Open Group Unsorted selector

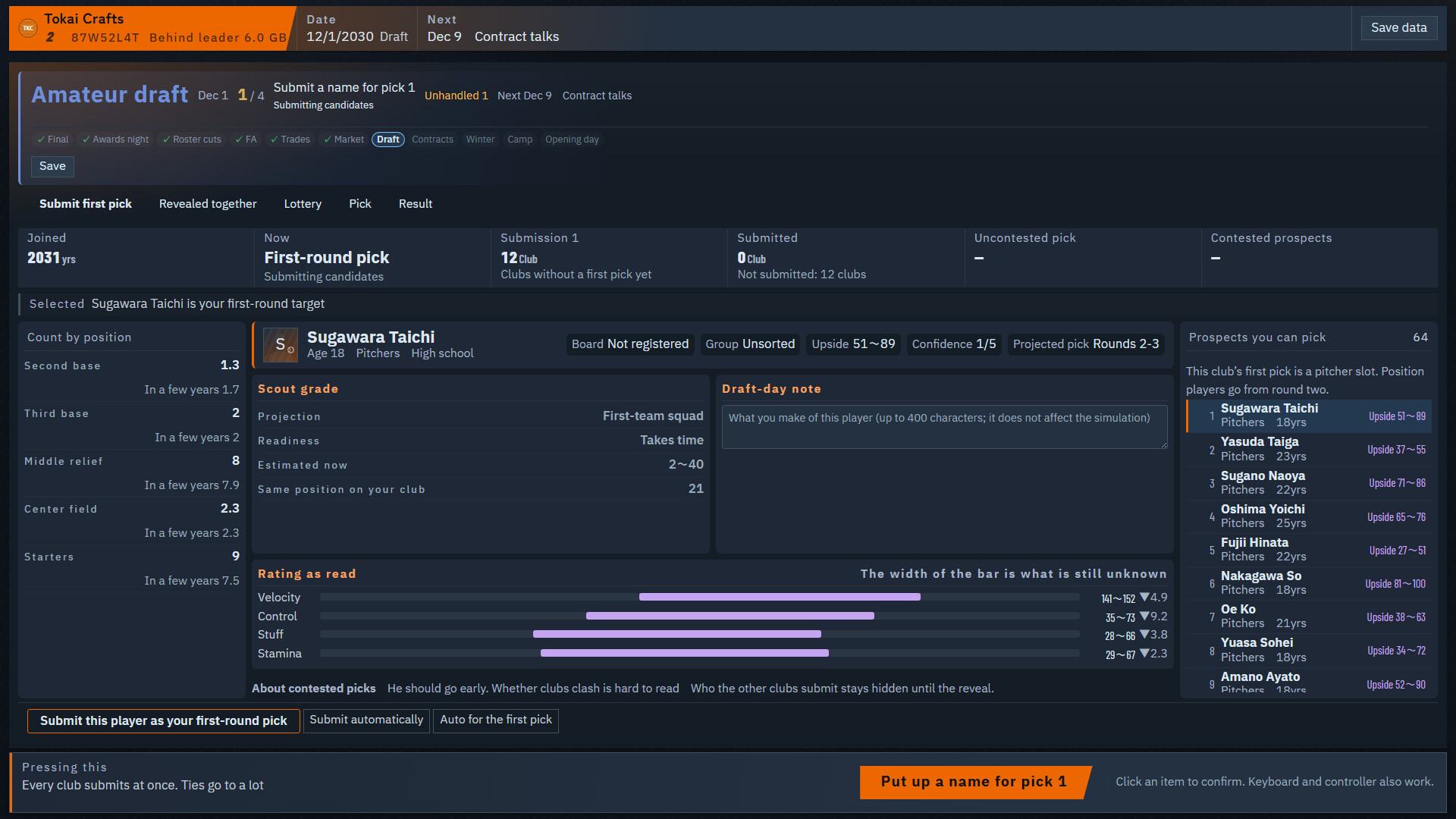pyautogui.click(x=750, y=344)
